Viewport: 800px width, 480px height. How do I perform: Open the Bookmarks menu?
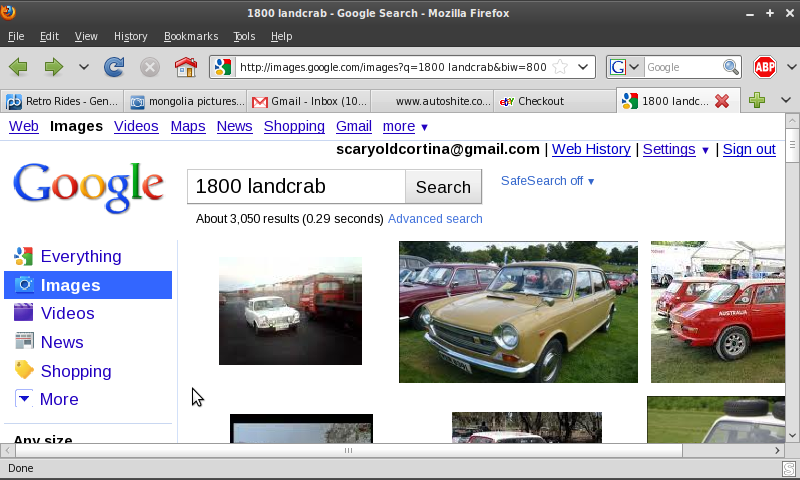pos(190,36)
